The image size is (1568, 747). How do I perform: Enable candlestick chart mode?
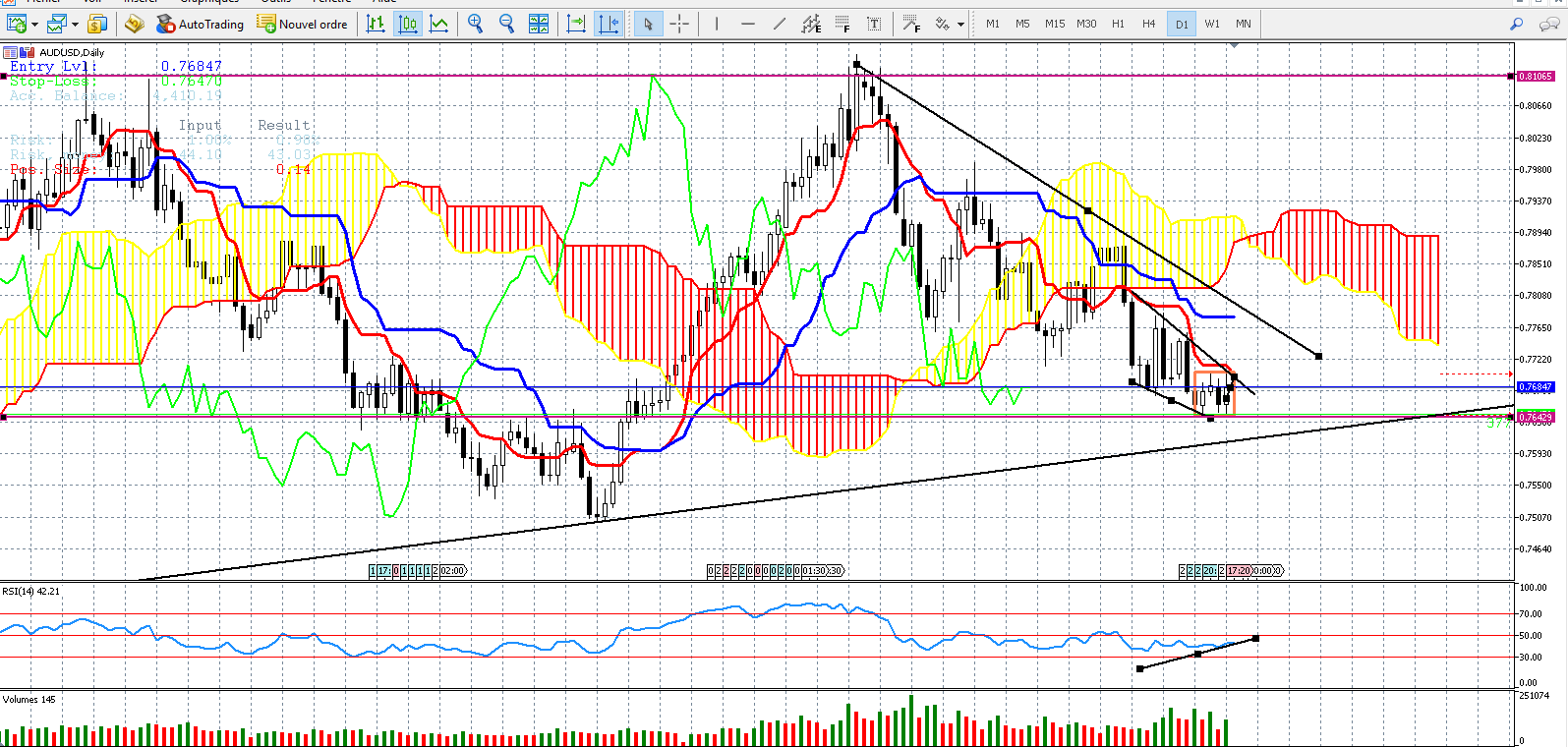pyautogui.click(x=408, y=24)
